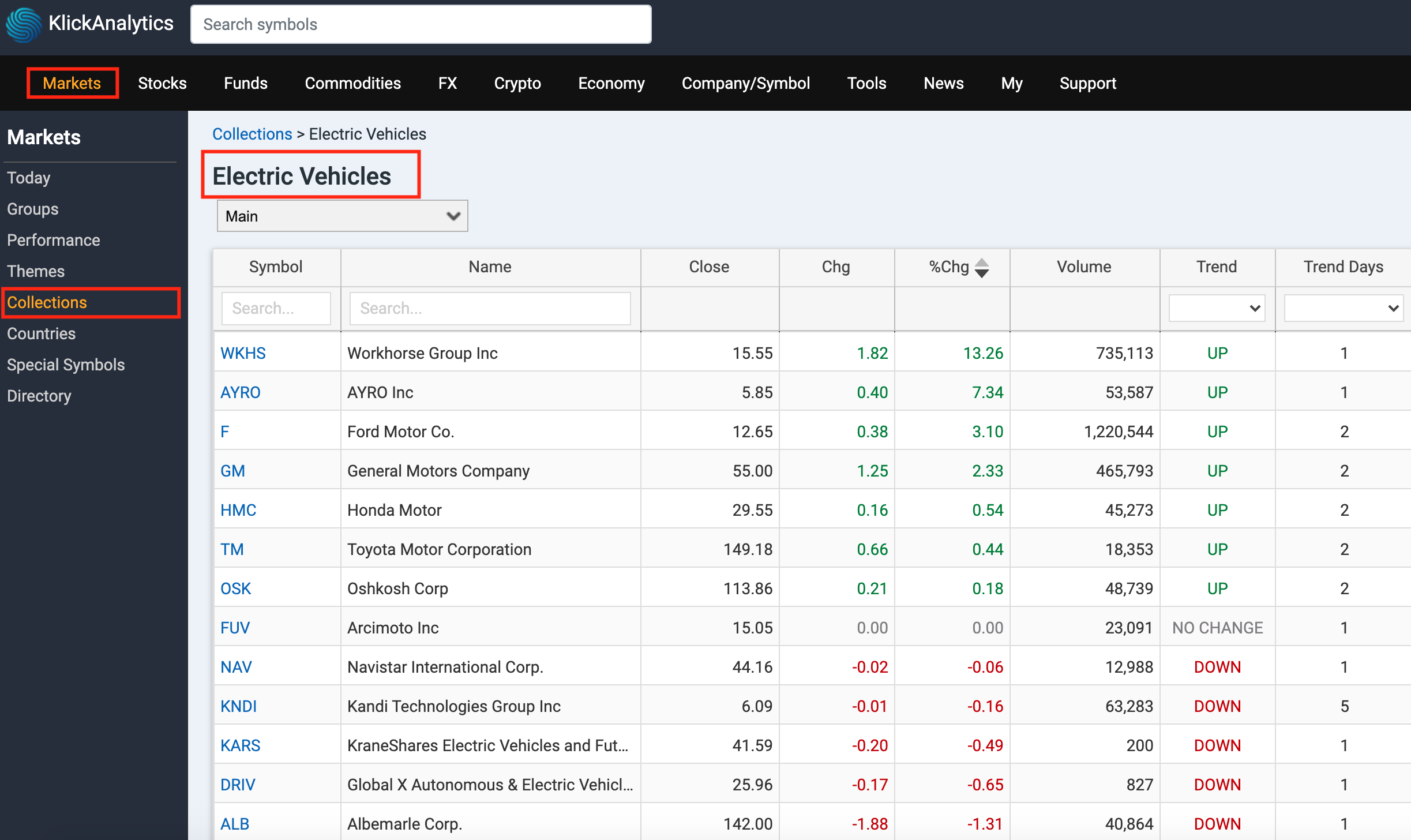1411x840 pixels.
Task: Open the FX menu
Action: (x=448, y=83)
